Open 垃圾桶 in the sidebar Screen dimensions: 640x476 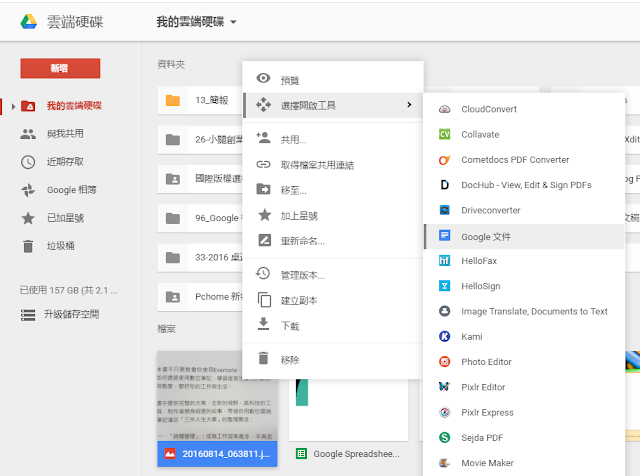click(x=60, y=246)
